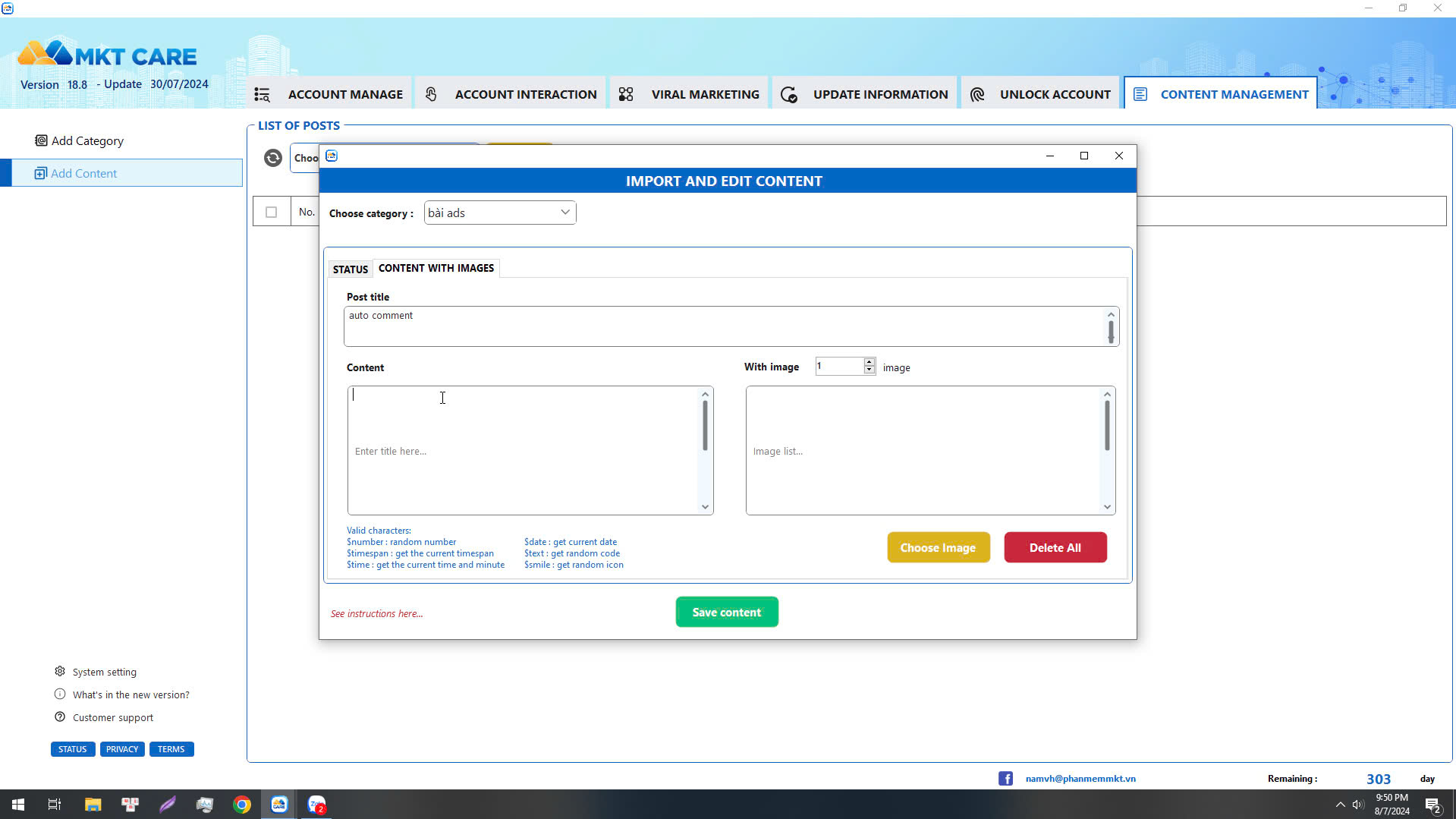Decrease the With image count
Screen dimensions: 1456x819
[x=870, y=370]
